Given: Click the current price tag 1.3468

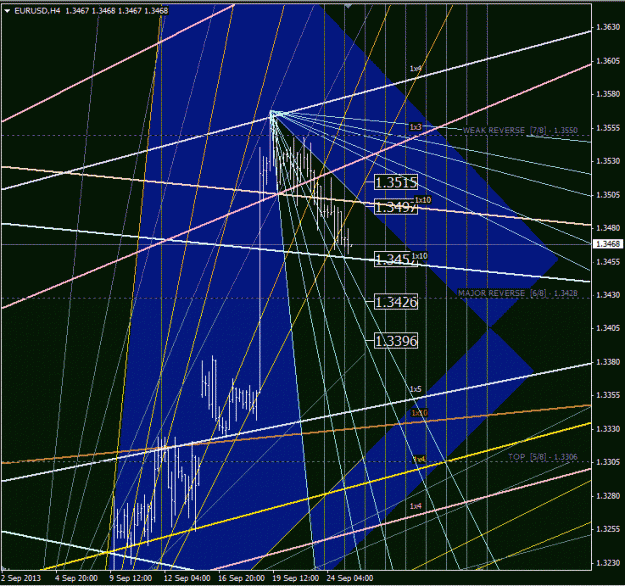Looking at the screenshot, I should click(608, 244).
